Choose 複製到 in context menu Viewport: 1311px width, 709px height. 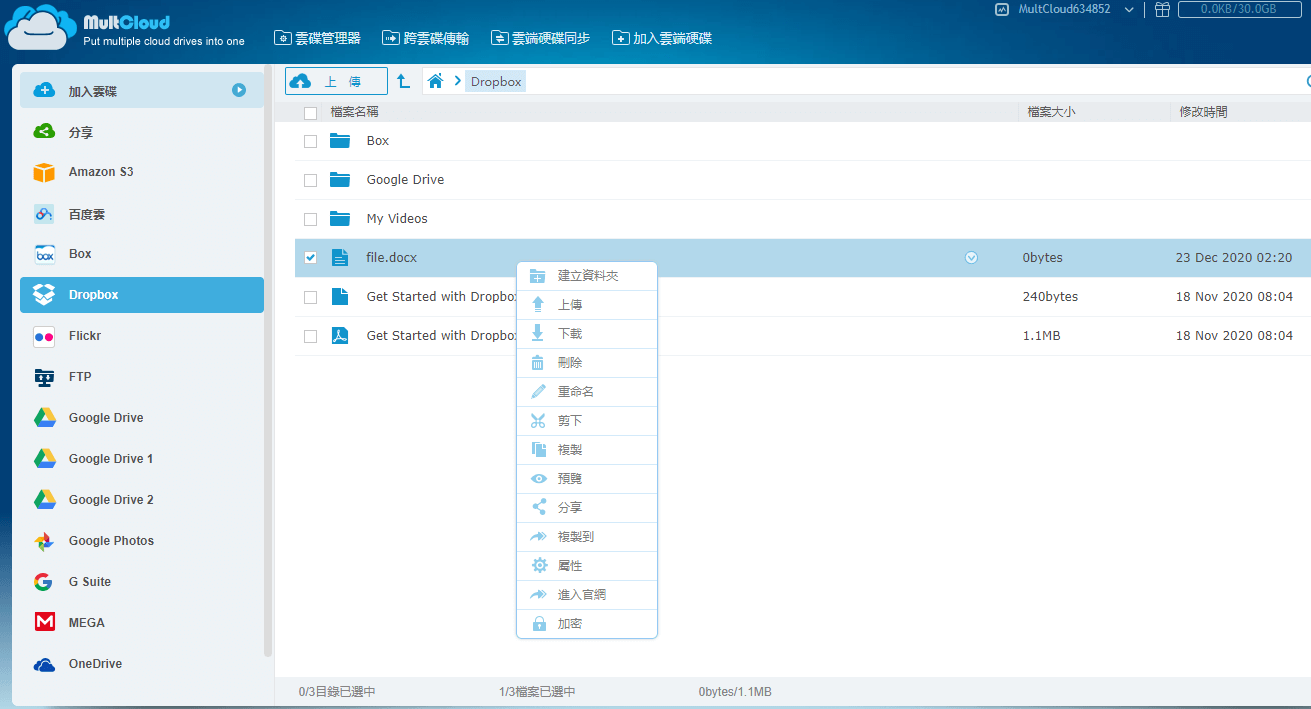[x=587, y=537]
